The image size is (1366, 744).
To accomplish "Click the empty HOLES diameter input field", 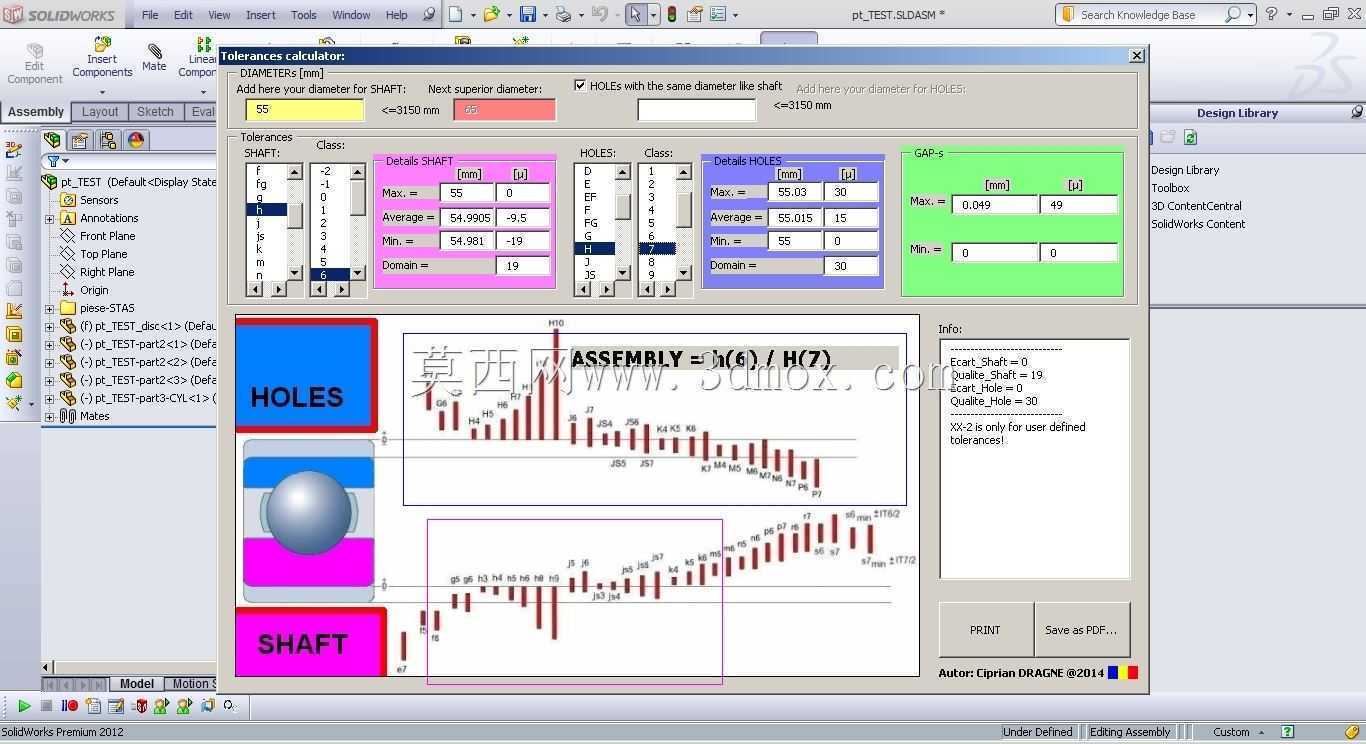I will (x=696, y=110).
